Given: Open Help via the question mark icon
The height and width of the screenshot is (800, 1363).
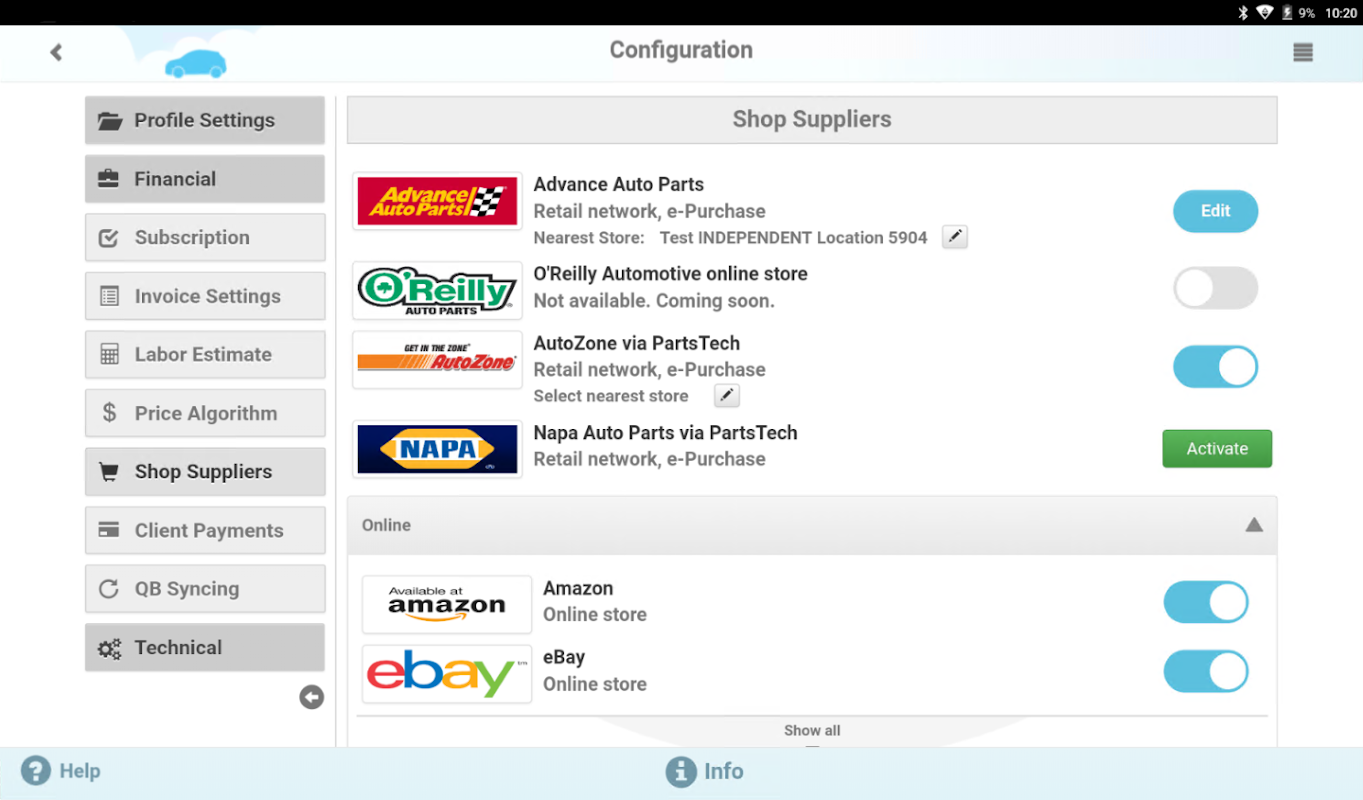Looking at the screenshot, I should click(x=36, y=771).
